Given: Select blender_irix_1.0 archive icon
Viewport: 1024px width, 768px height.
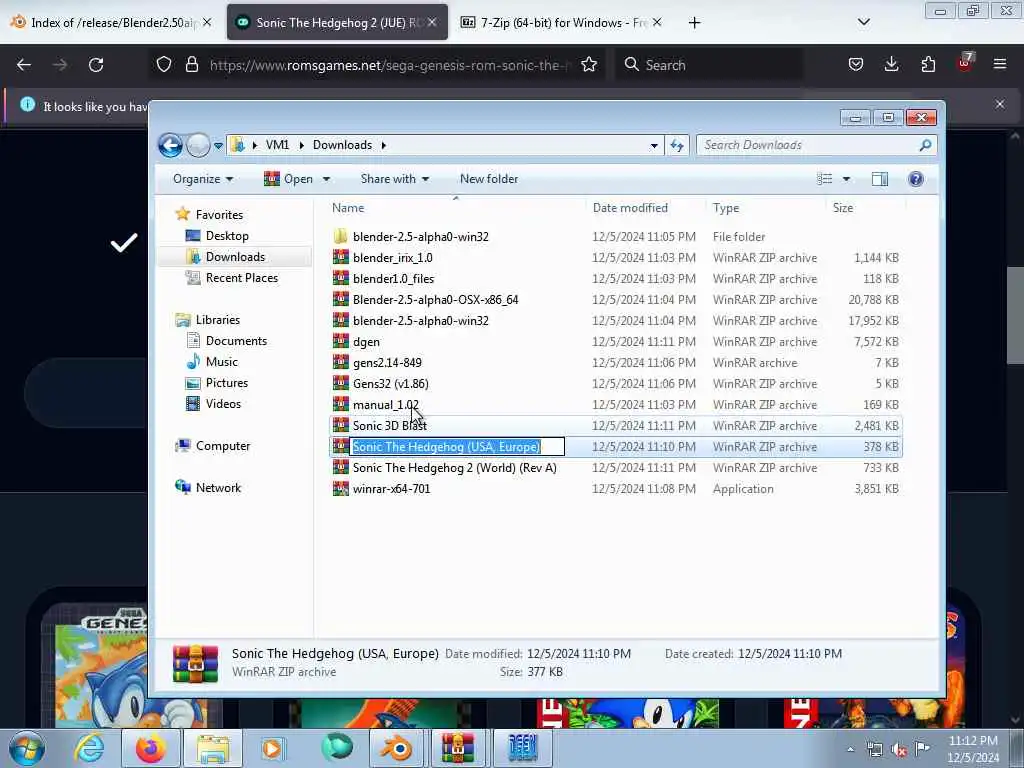Looking at the screenshot, I should tap(340, 257).
